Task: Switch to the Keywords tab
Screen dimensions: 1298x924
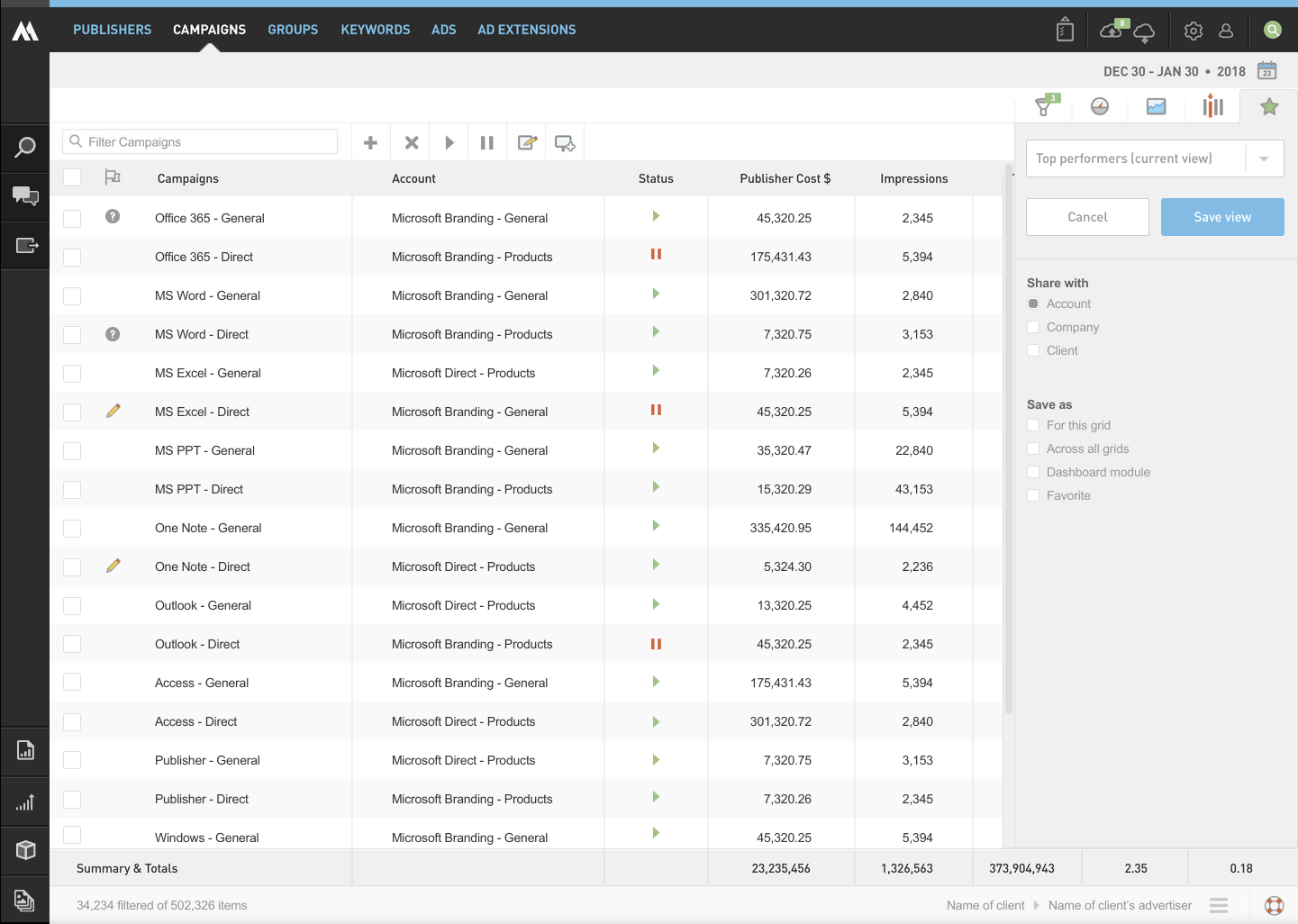Action: point(375,30)
